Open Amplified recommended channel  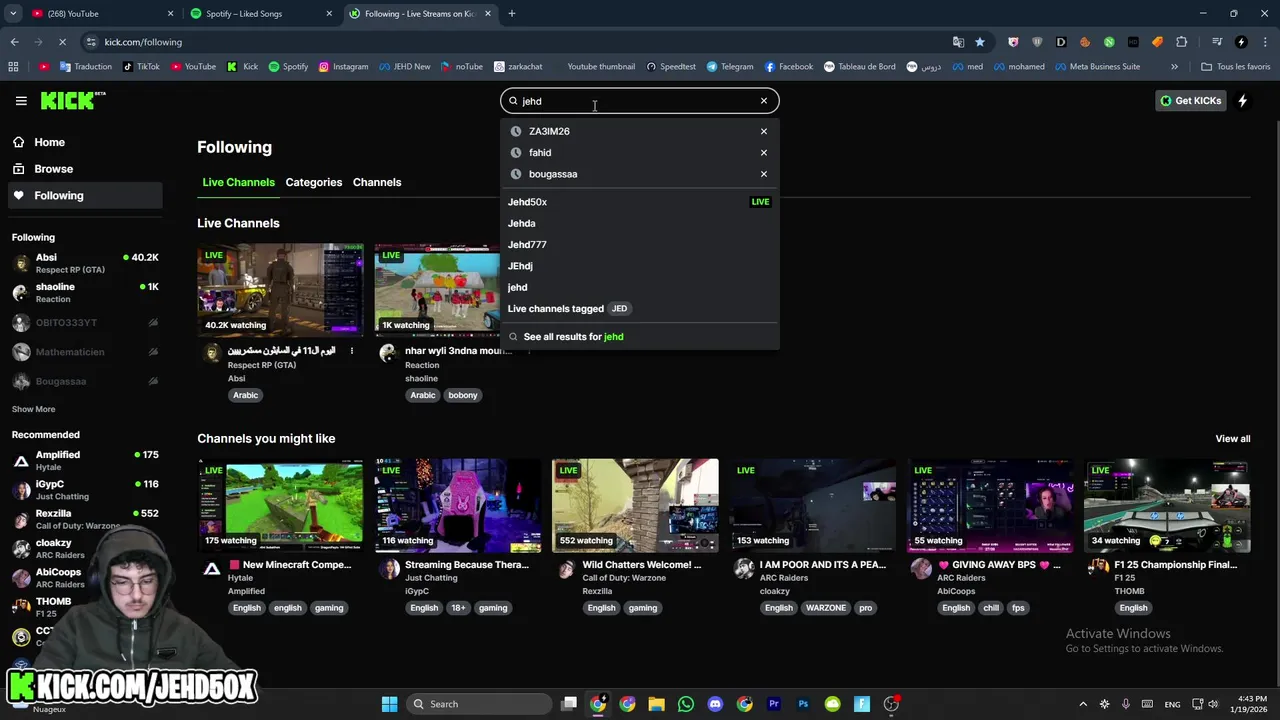85,460
